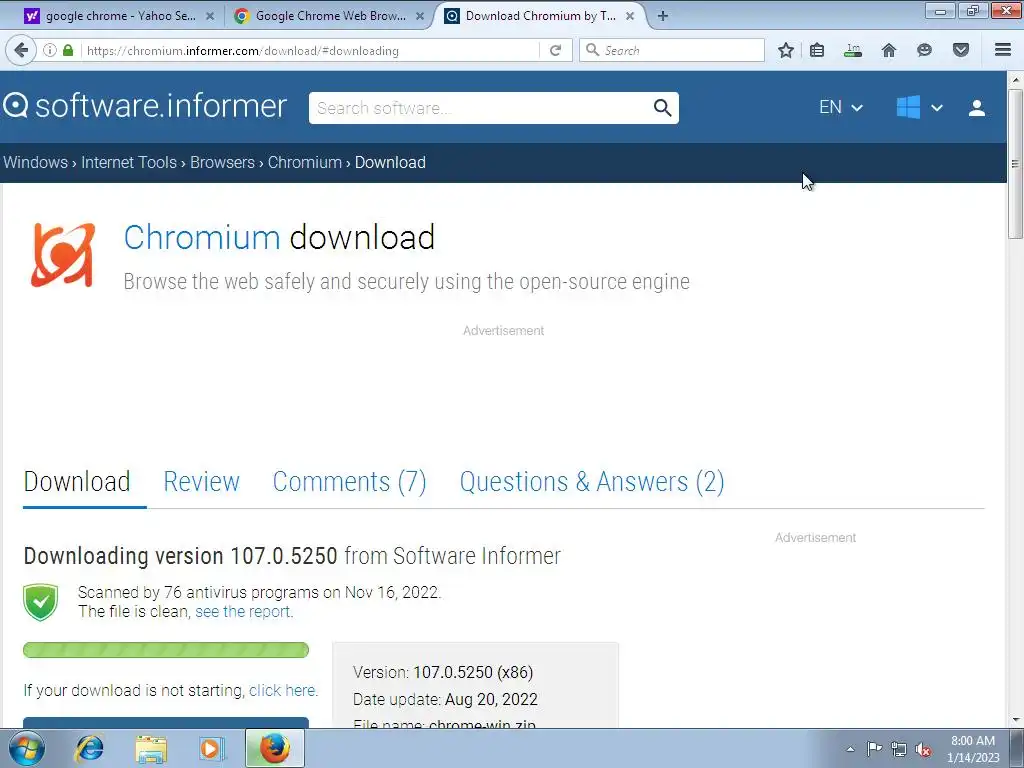1024x768 pixels.
Task: Switch to Google Chrome Web Browser tab
Action: coord(330,16)
